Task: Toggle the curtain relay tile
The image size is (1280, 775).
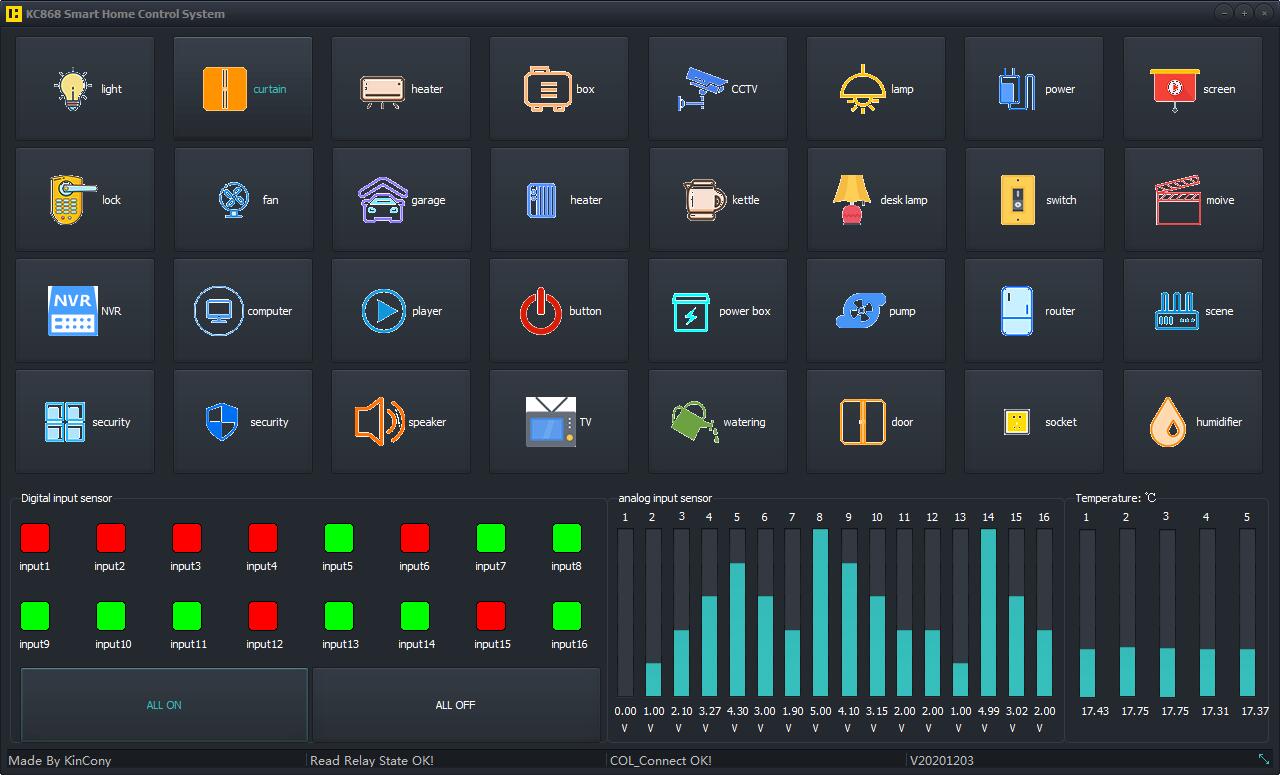Action: point(243,89)
